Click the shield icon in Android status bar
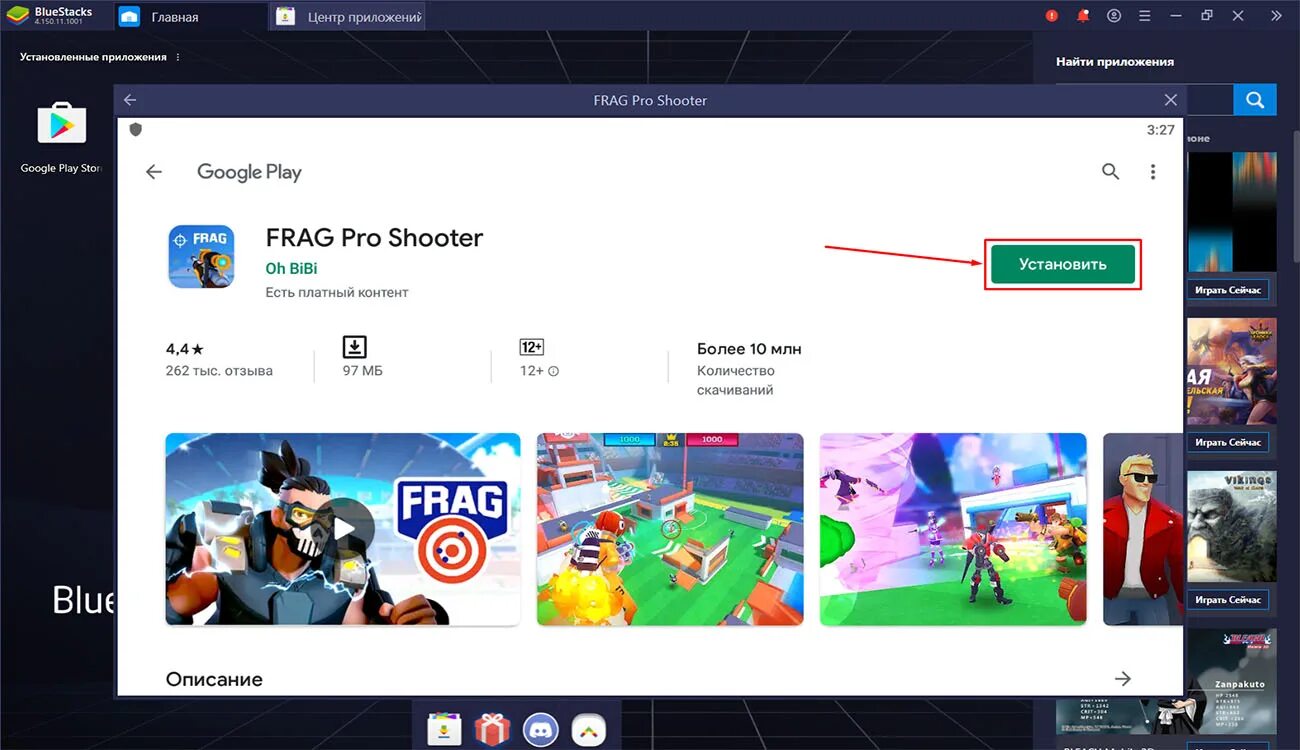This screenshot has width=1300, height=750. 136,130
